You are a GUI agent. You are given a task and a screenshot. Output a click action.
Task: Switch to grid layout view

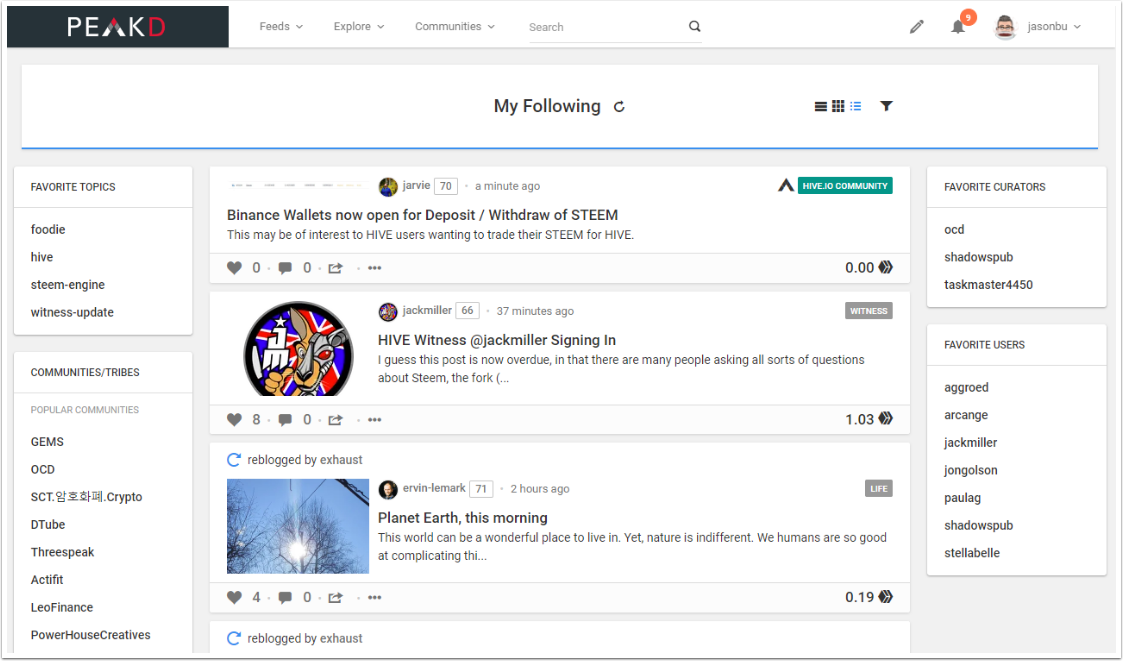pyautogui.click(x=838, y=106)
